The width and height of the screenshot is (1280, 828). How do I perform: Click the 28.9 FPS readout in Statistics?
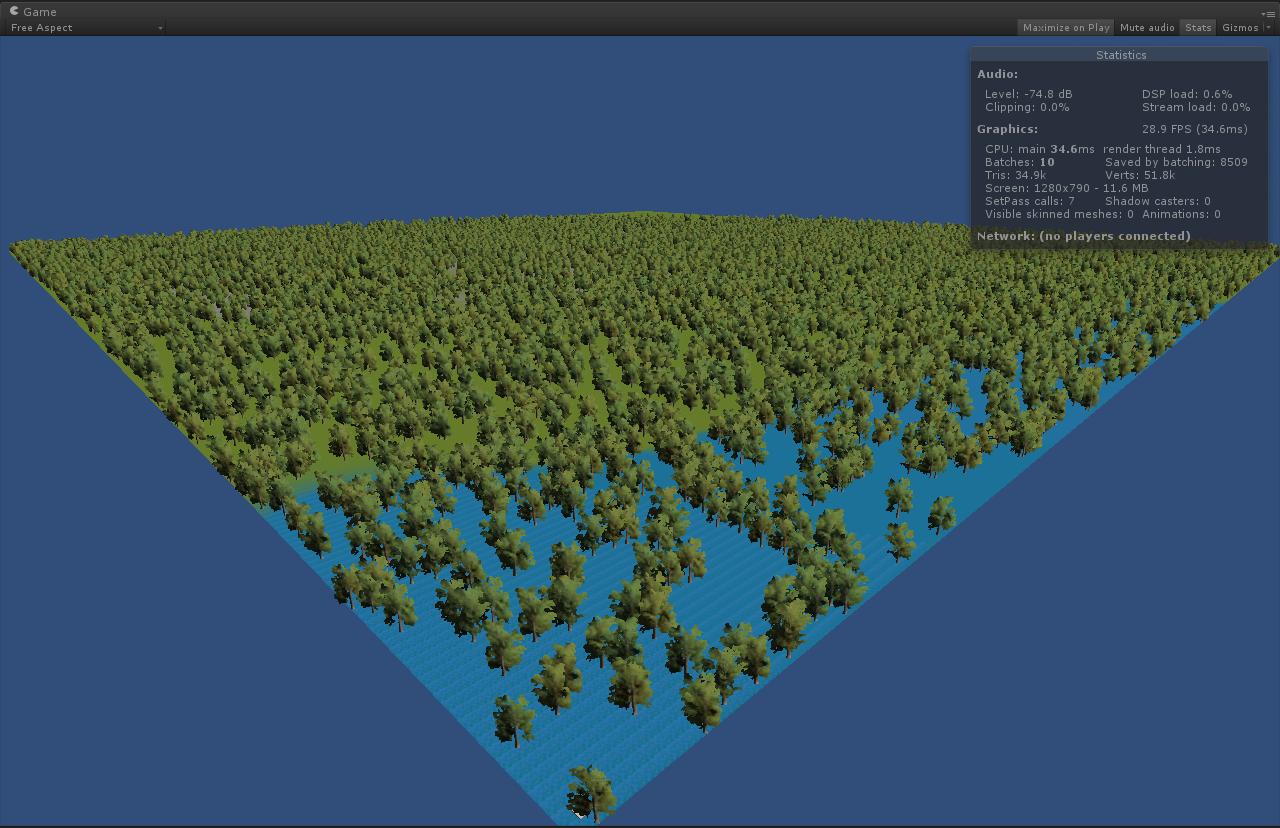[x=1193, y=128]
